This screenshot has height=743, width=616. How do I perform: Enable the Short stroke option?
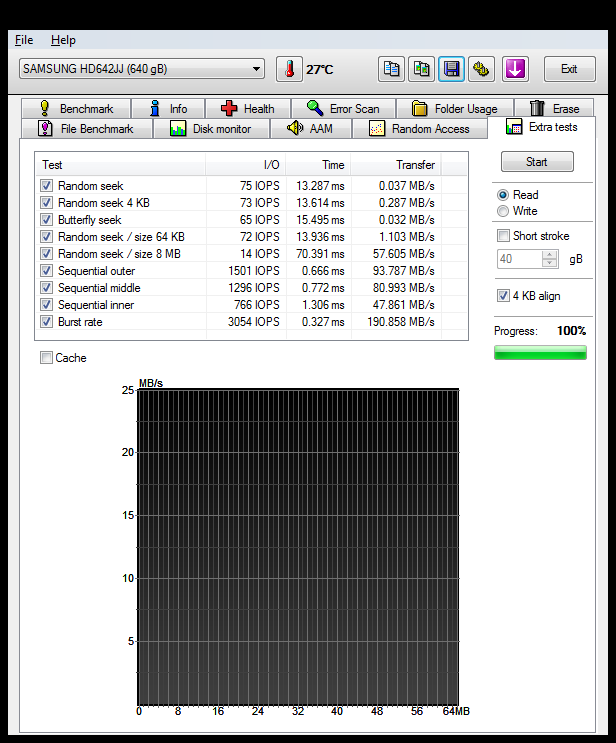coord(503,236)
